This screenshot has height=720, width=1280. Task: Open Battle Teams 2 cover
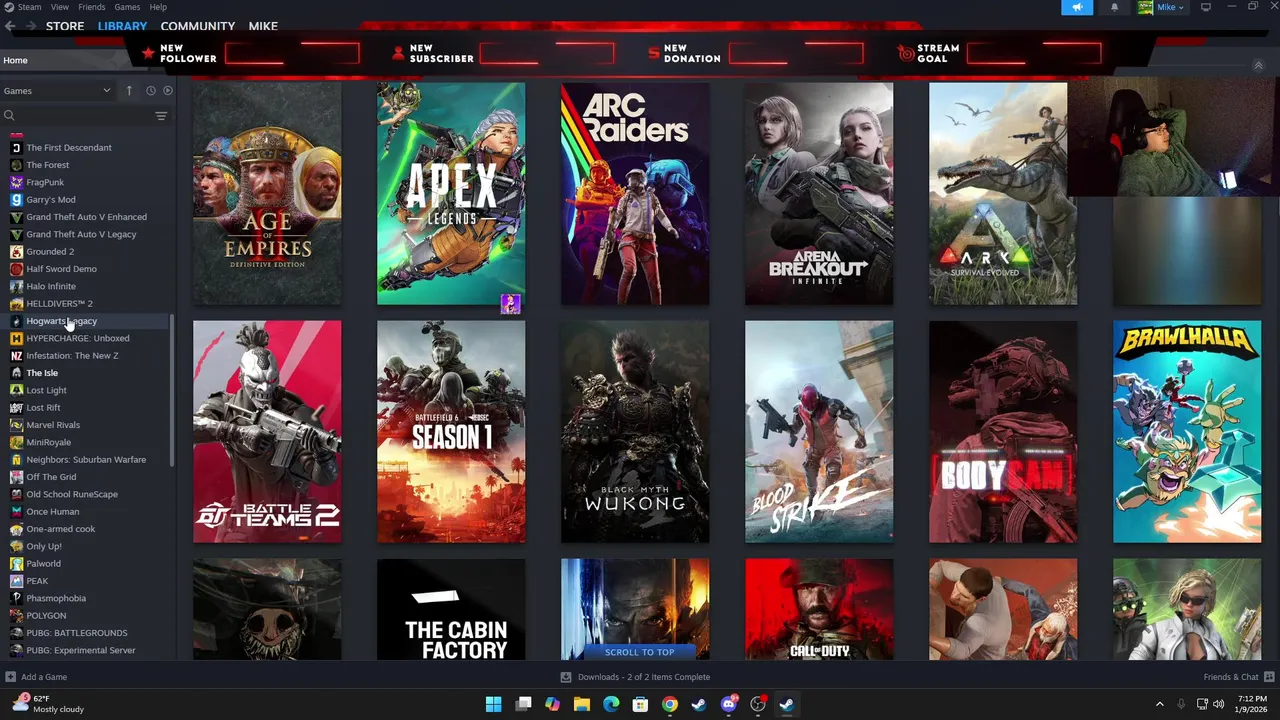(267, 432)
